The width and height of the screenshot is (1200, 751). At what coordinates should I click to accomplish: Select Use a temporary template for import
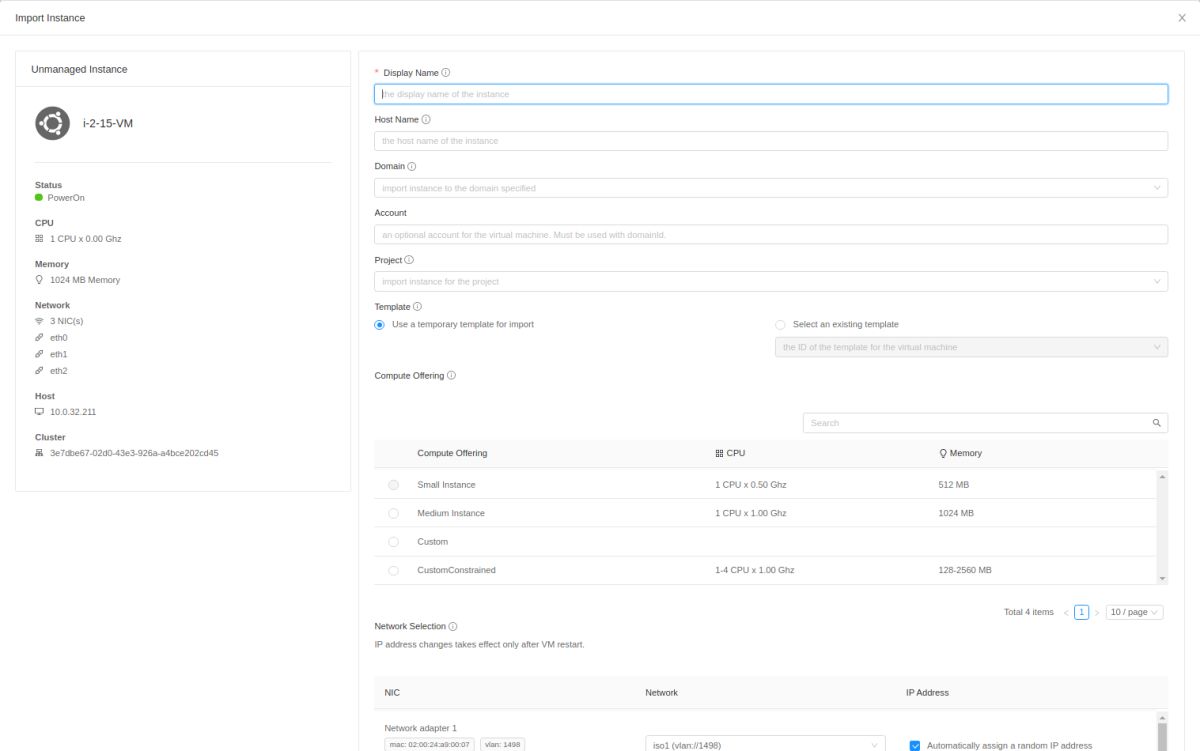point(380,325)
